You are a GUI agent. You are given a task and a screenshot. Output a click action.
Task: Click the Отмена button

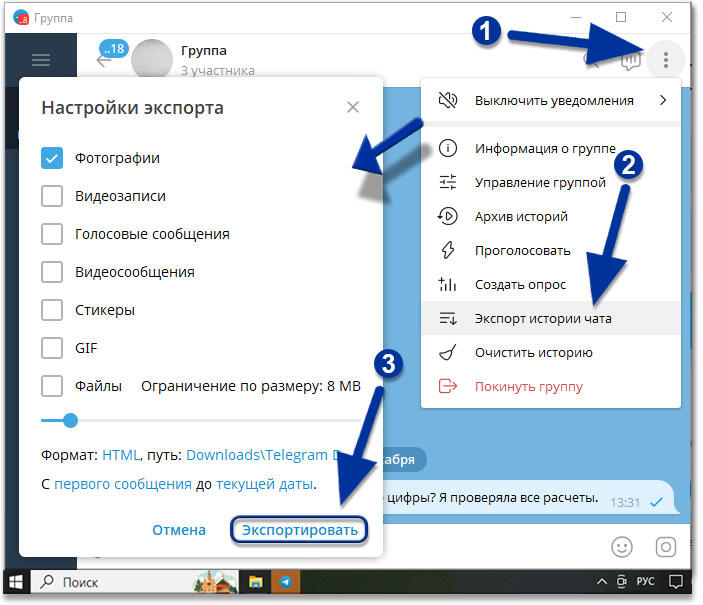tap(179, 530)
